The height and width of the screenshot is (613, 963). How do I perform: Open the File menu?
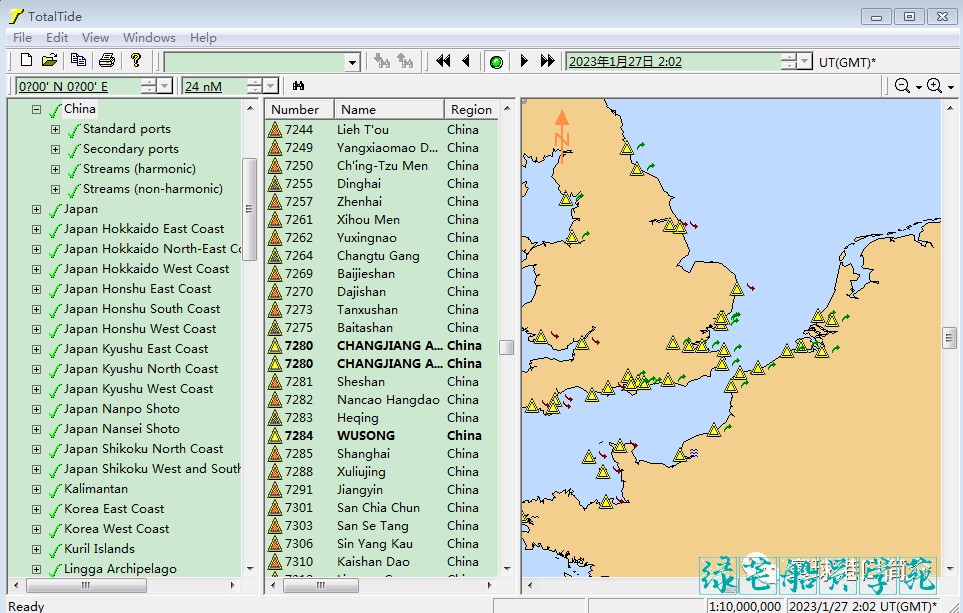click(x=22, y=37)
